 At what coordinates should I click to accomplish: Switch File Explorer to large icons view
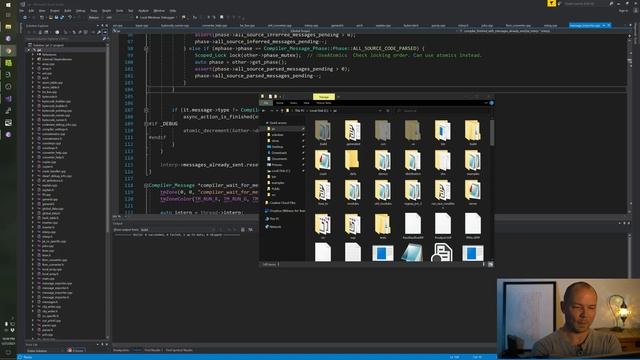(491, 264)
